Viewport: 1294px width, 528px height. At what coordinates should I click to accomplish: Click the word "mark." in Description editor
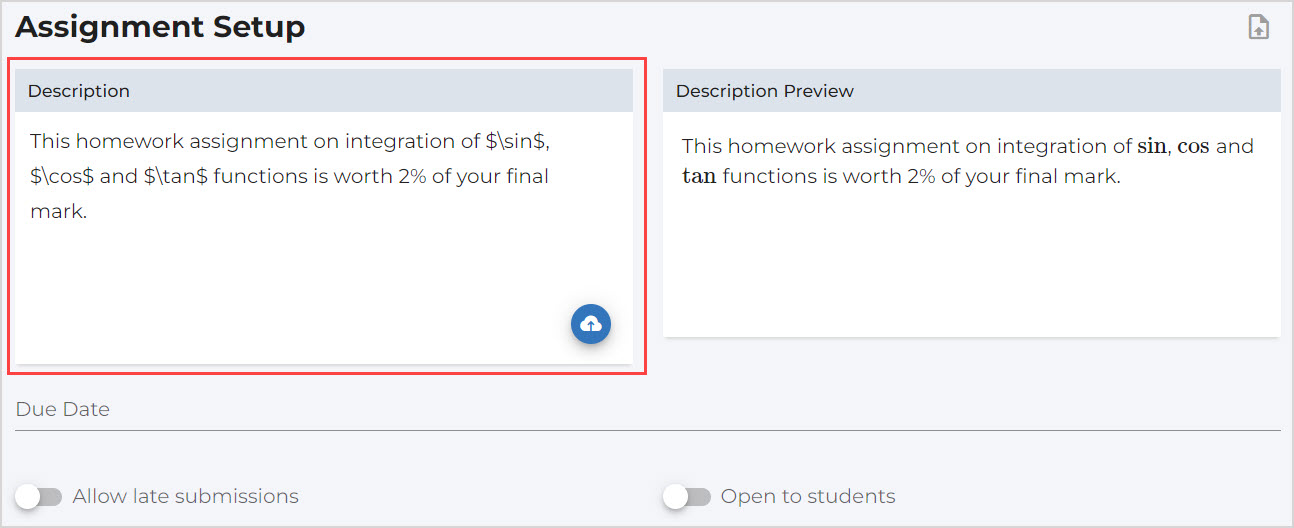(x=58, y=212)
